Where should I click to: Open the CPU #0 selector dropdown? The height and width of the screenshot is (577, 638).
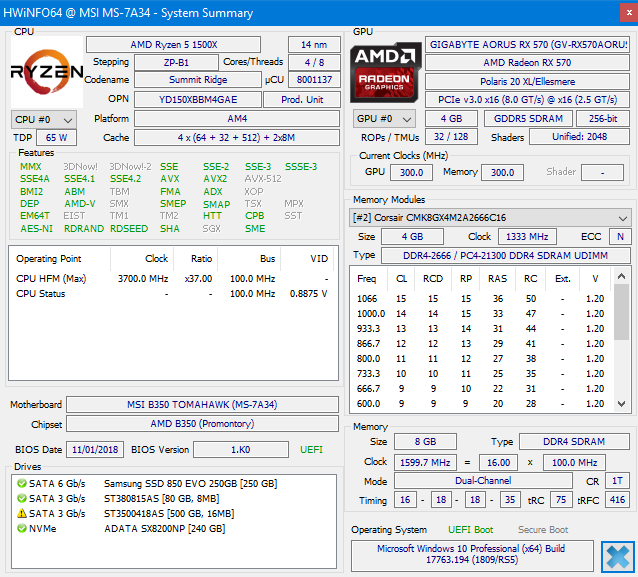point(44,120)
